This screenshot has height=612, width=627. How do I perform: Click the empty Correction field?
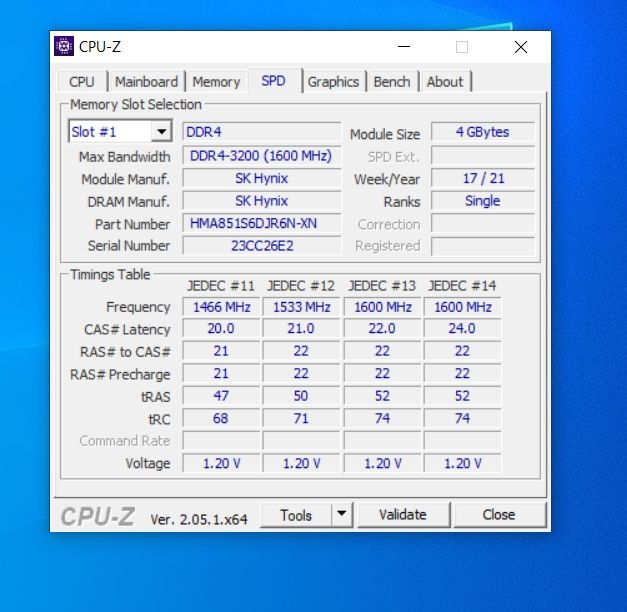(483, 223)
